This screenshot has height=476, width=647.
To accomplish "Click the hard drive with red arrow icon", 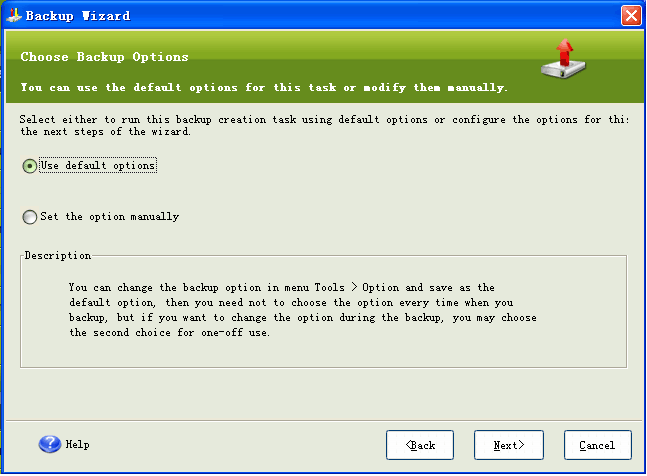I will 563,59.
